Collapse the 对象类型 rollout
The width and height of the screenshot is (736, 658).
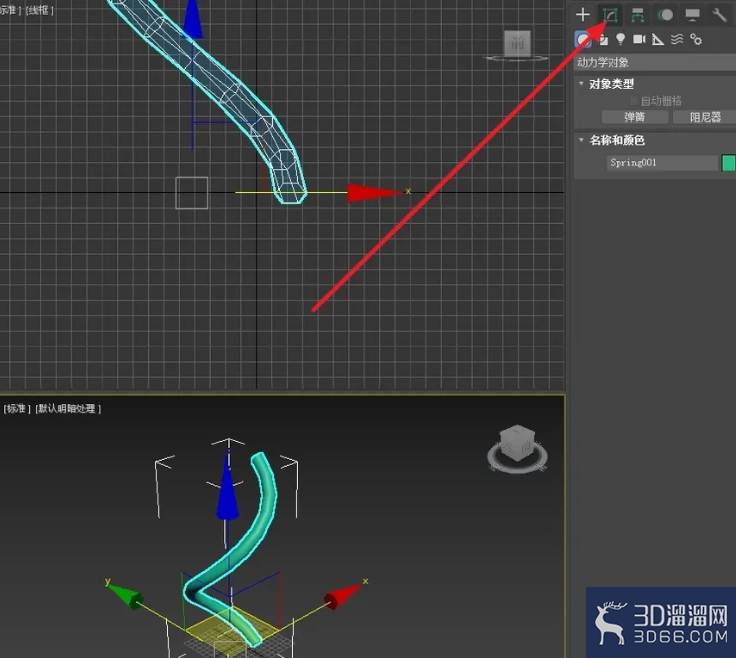click(611, 84)
